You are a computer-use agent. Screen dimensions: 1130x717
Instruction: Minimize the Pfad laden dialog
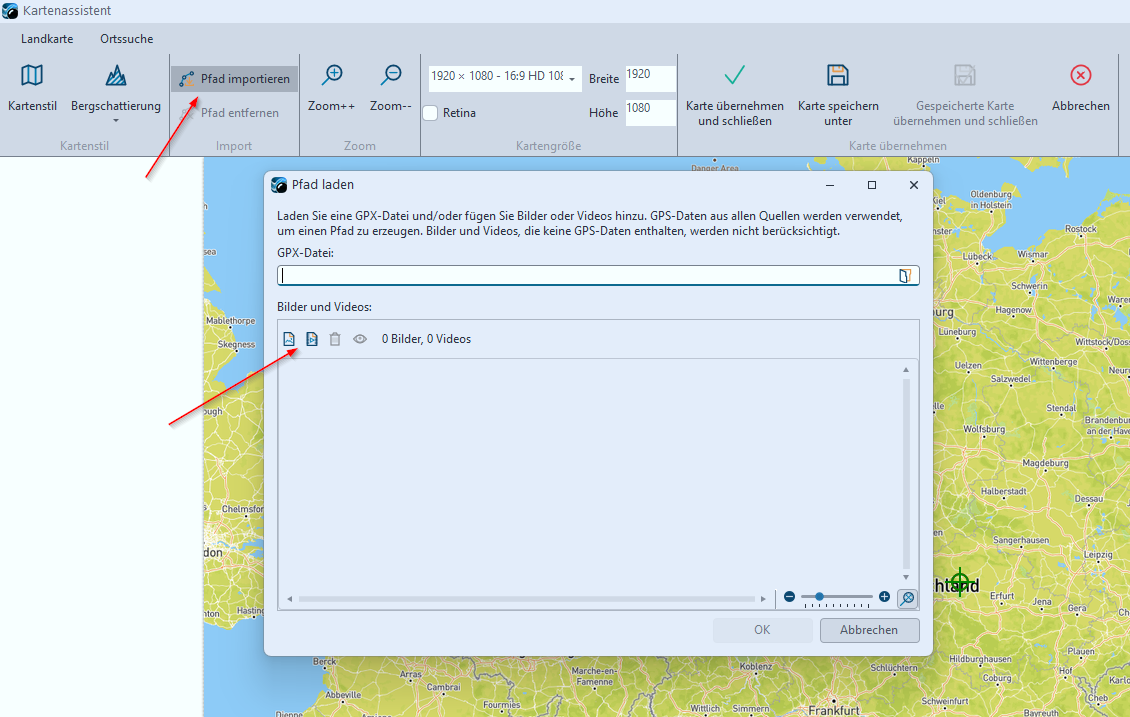[829, 185]
